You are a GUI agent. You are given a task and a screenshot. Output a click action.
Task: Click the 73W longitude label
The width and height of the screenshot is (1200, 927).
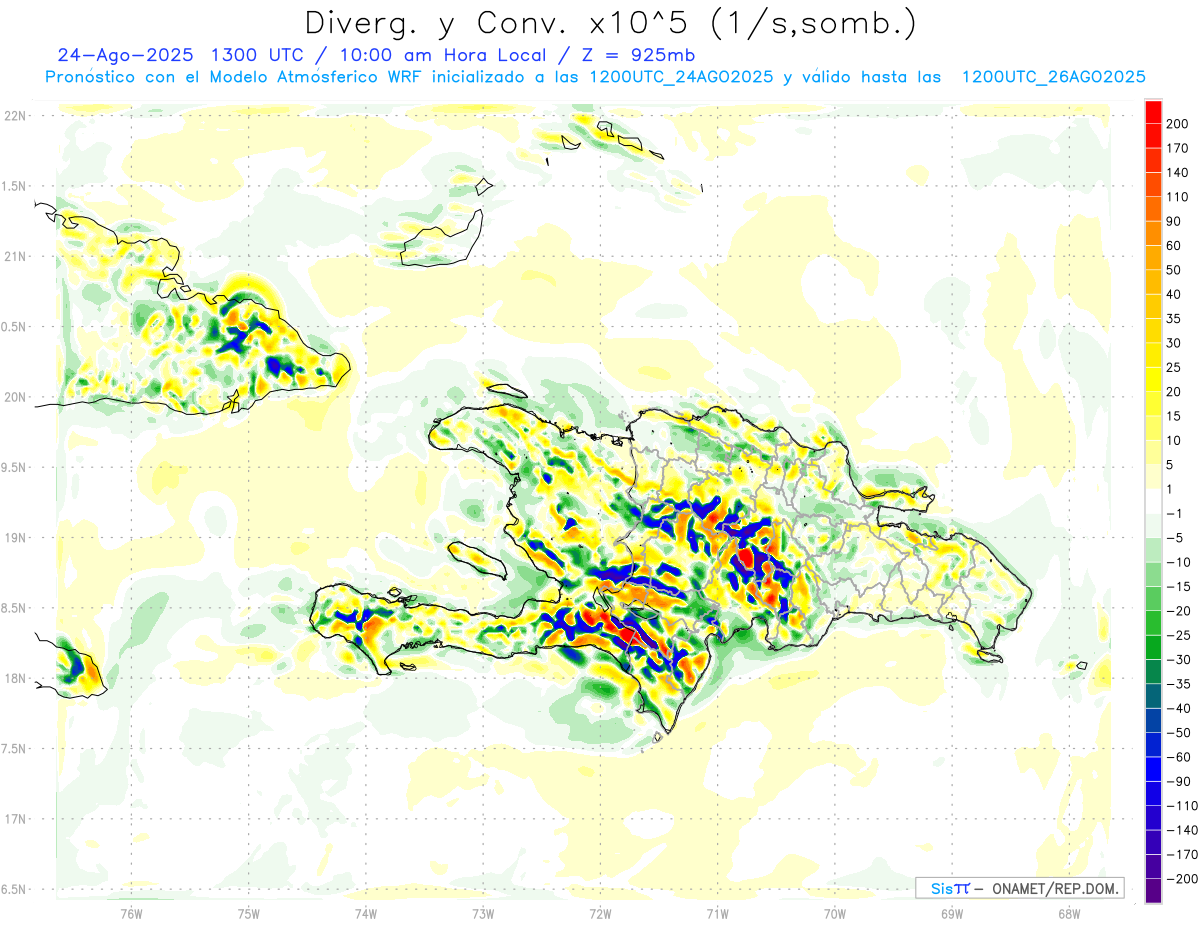[483, 913]
